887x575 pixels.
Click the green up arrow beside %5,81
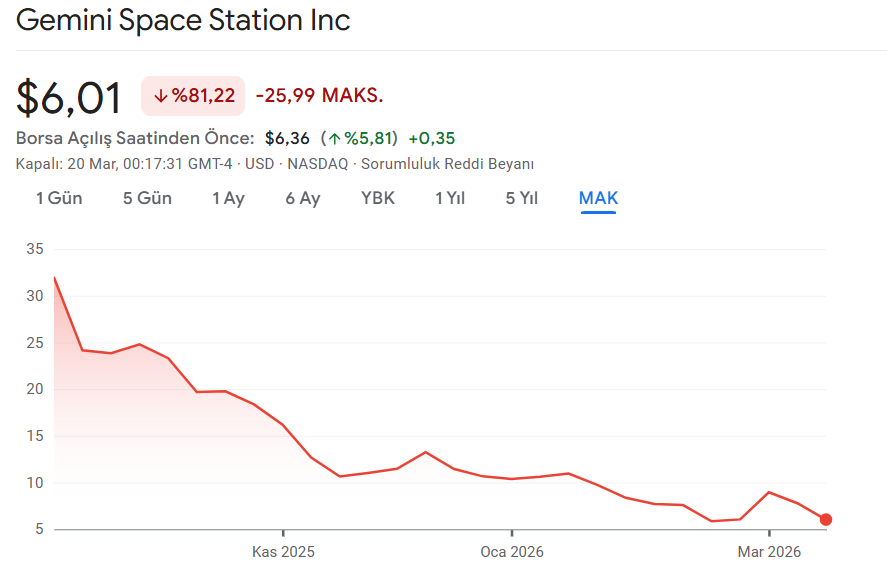[334, 138]
